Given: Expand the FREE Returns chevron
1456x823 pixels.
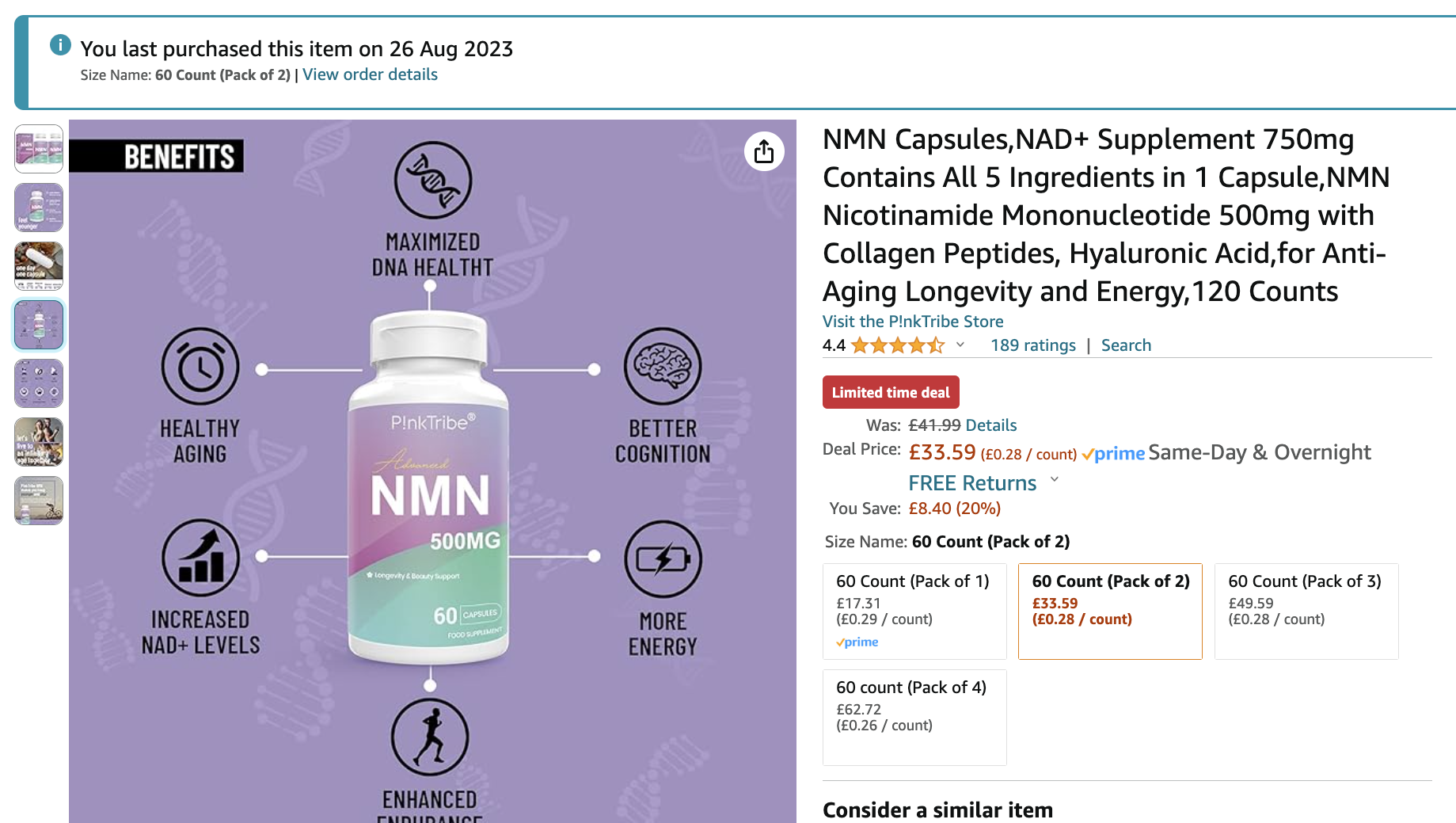Looking at the screenshot, I should (x=1054, y=480).
